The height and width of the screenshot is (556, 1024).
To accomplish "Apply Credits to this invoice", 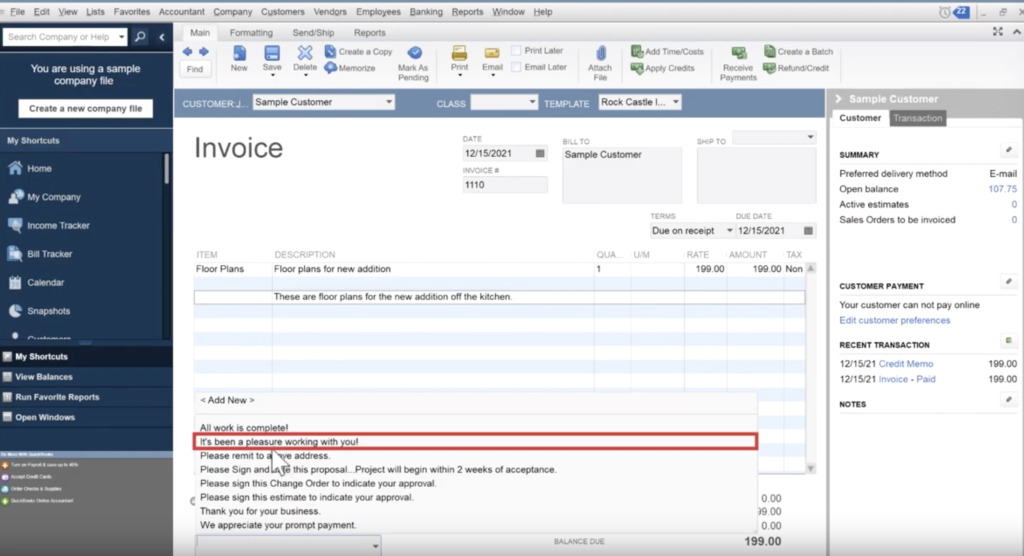I will 663,68.
